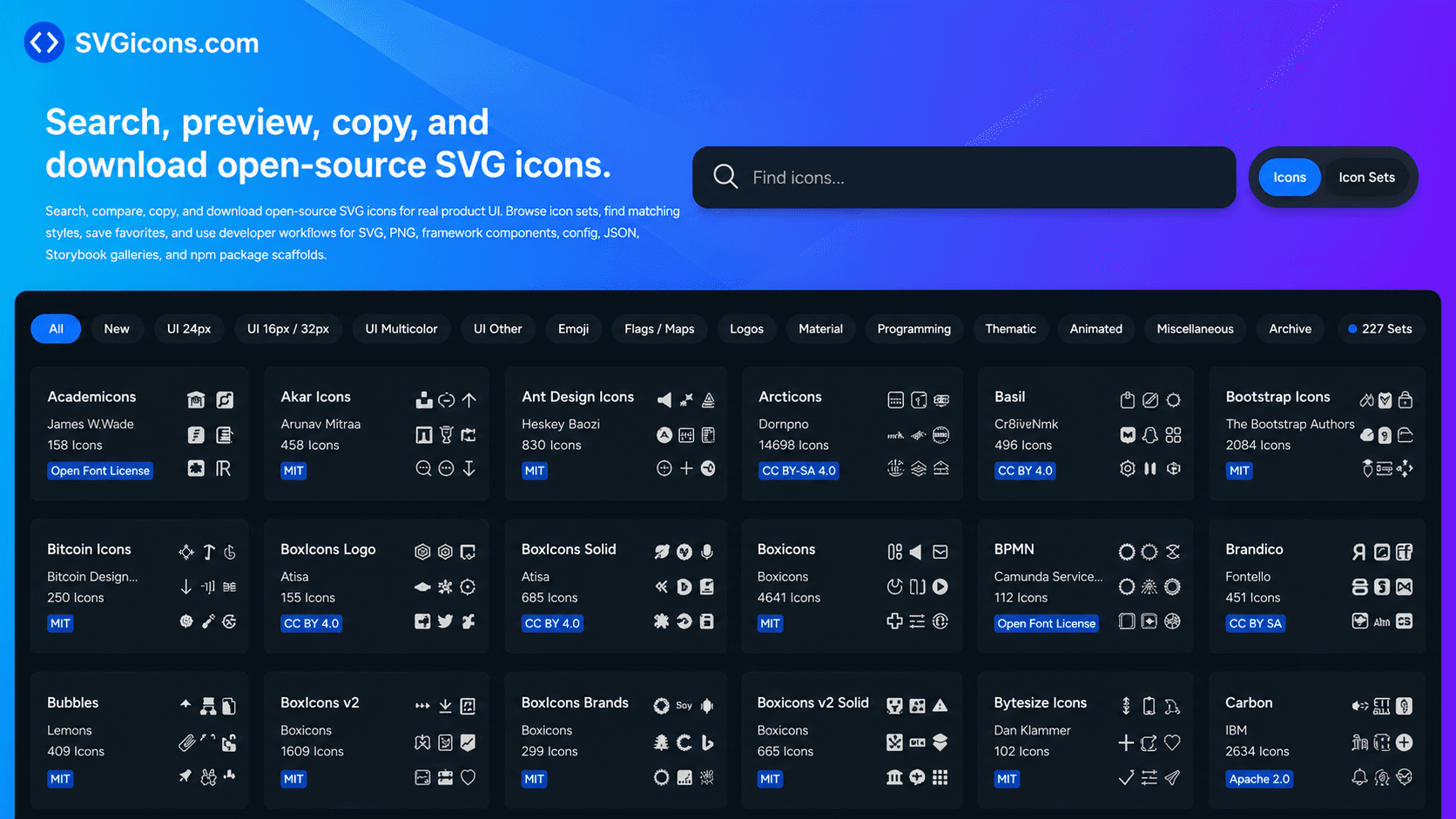Select the phone icon in Bytesize Icons
This screenshot has width=1456, height=819.
click(1149, 706)
